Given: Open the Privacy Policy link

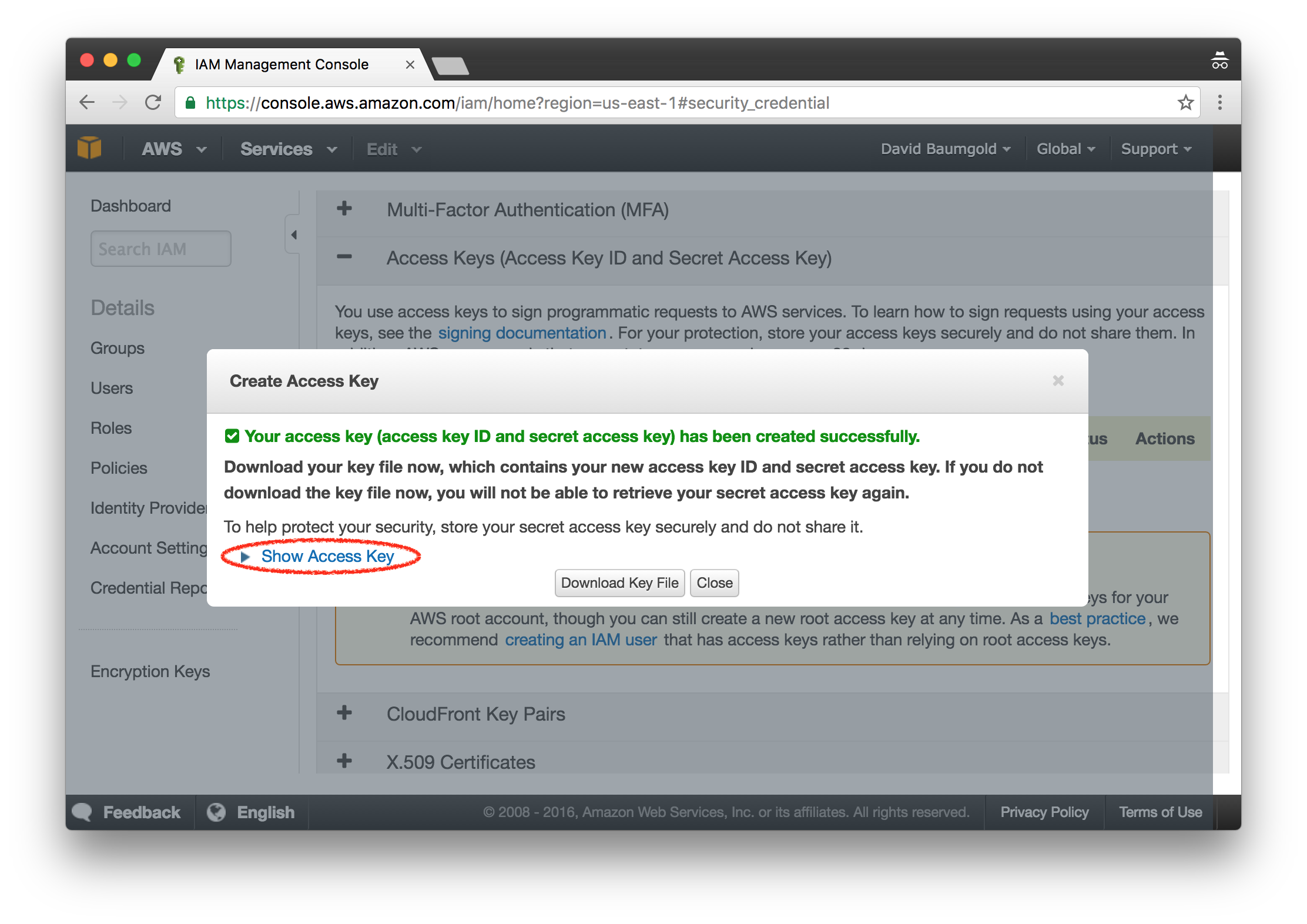Looking at the screenshot, I should coord(1045,812).
